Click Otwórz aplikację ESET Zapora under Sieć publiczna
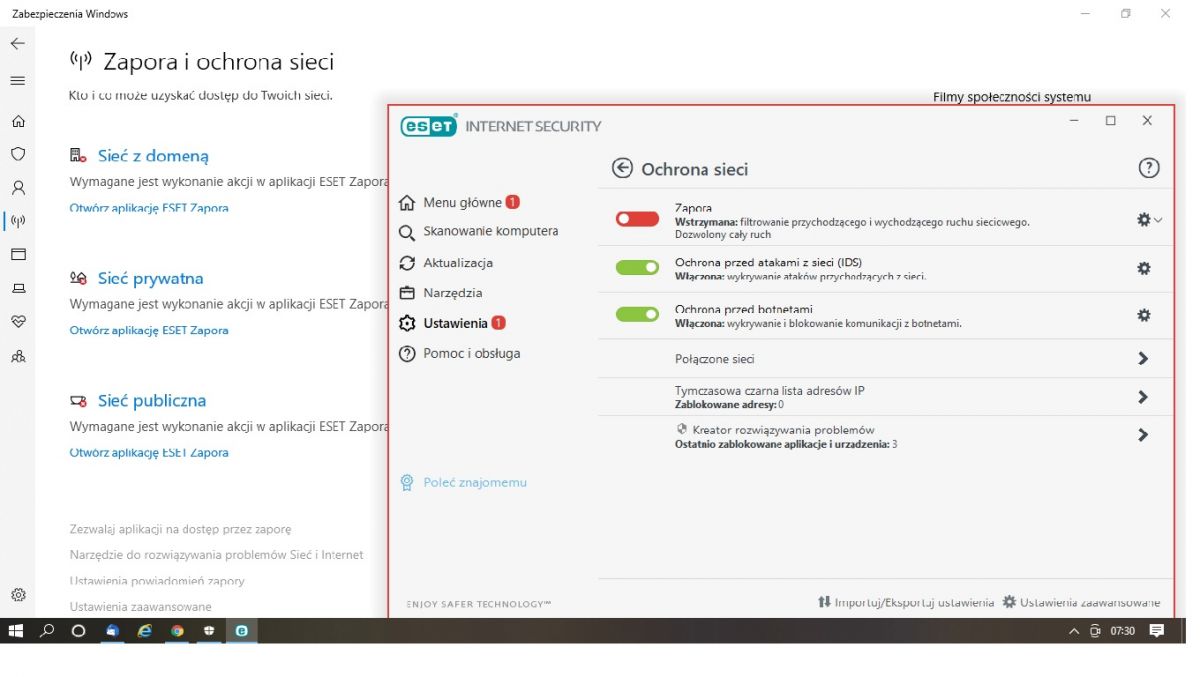The image size is (1200, 677). tap(149, 452)
